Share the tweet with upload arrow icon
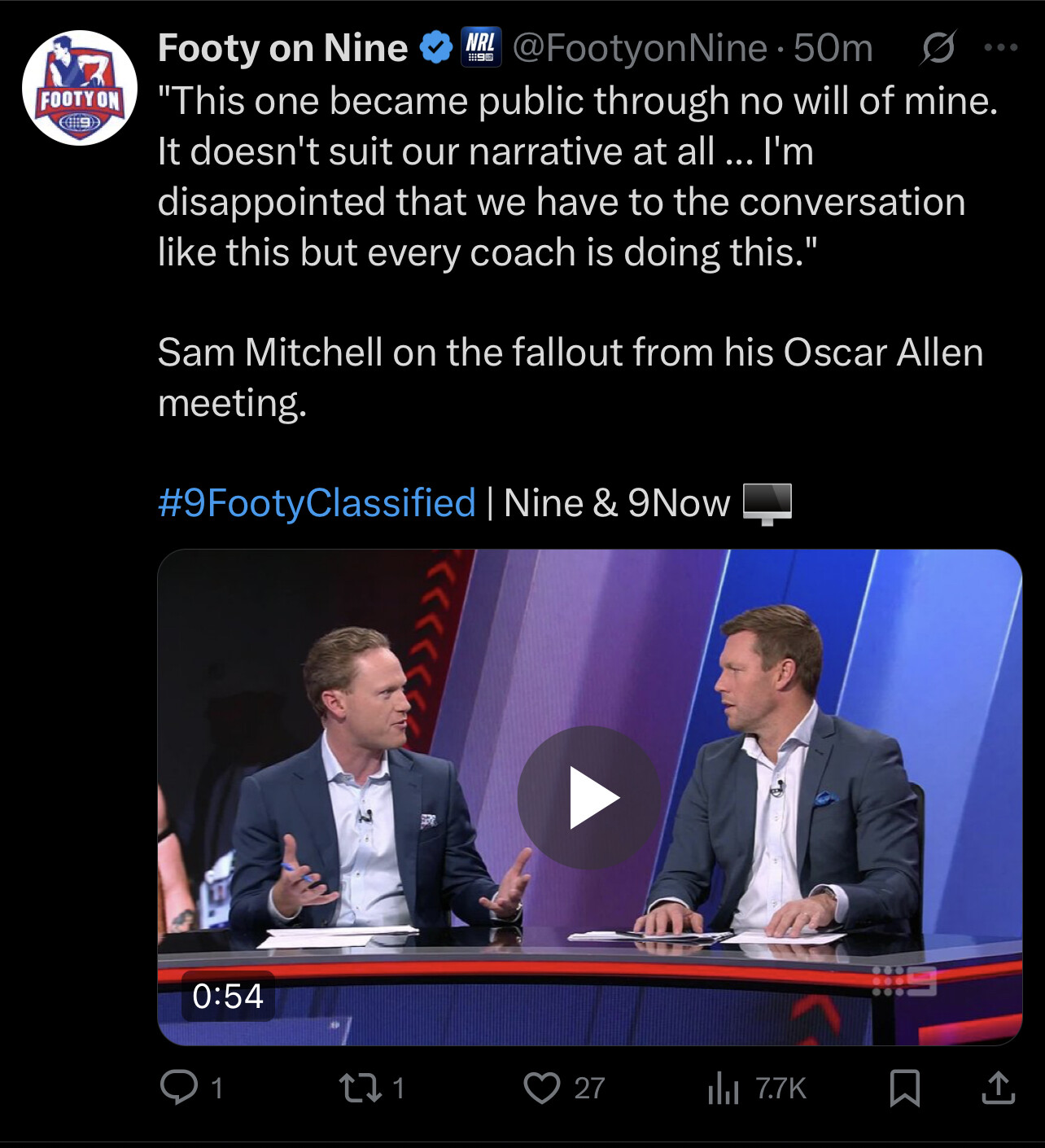1045x1148 pixels. 998,1087
